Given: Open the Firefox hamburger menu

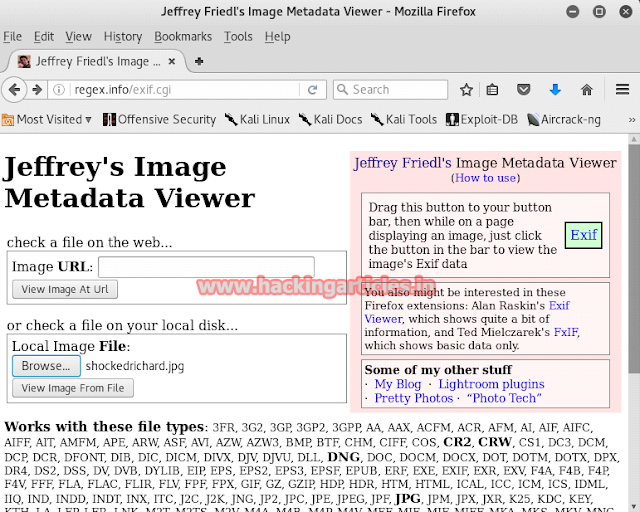Looking at the screenshot, I should click(x=622, y=89).
